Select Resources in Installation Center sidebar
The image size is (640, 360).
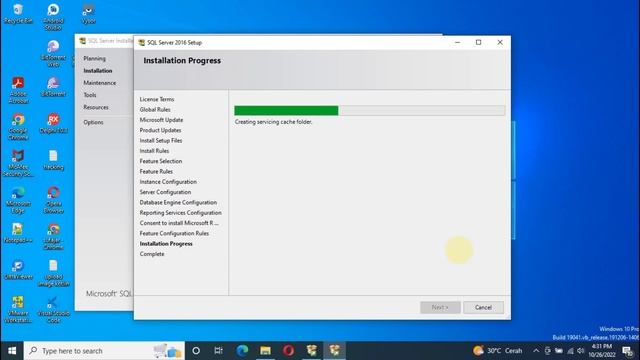(x=96, y=107)
